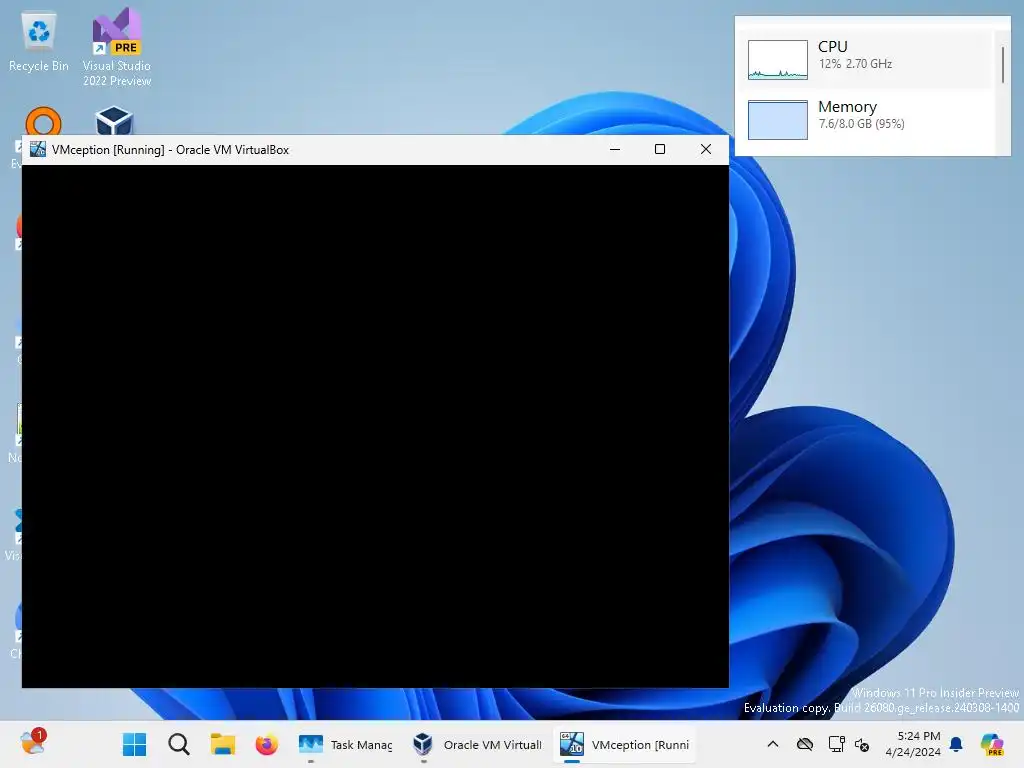Open the network status tray icon
The height and width of the screenshot is (768, 1024).
click(836, 744)
